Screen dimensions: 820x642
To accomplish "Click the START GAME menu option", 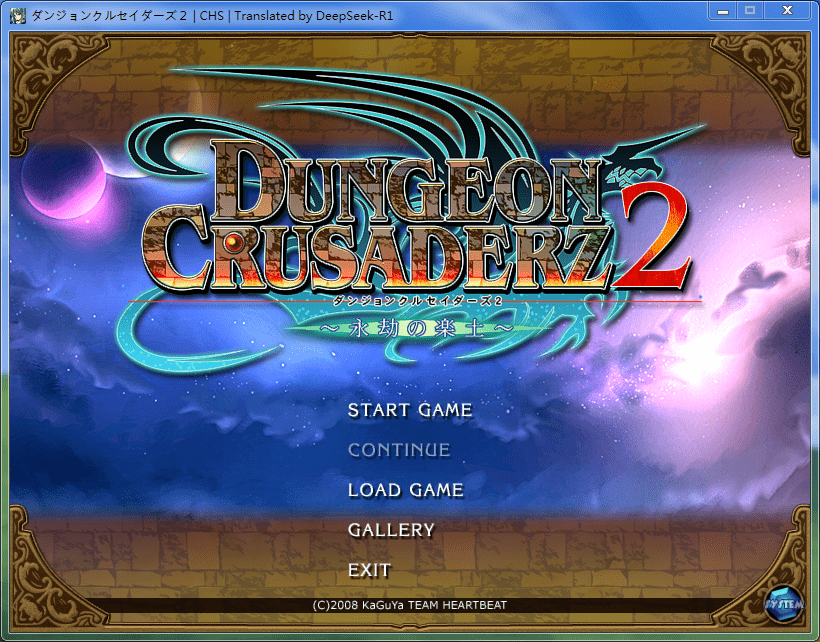I will click(409, 410).
